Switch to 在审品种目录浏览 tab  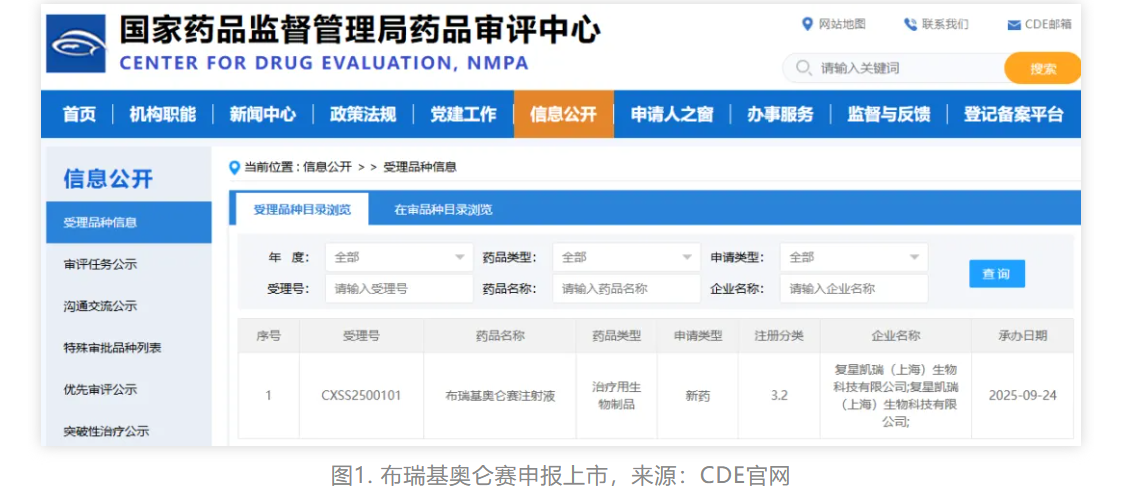443,210
